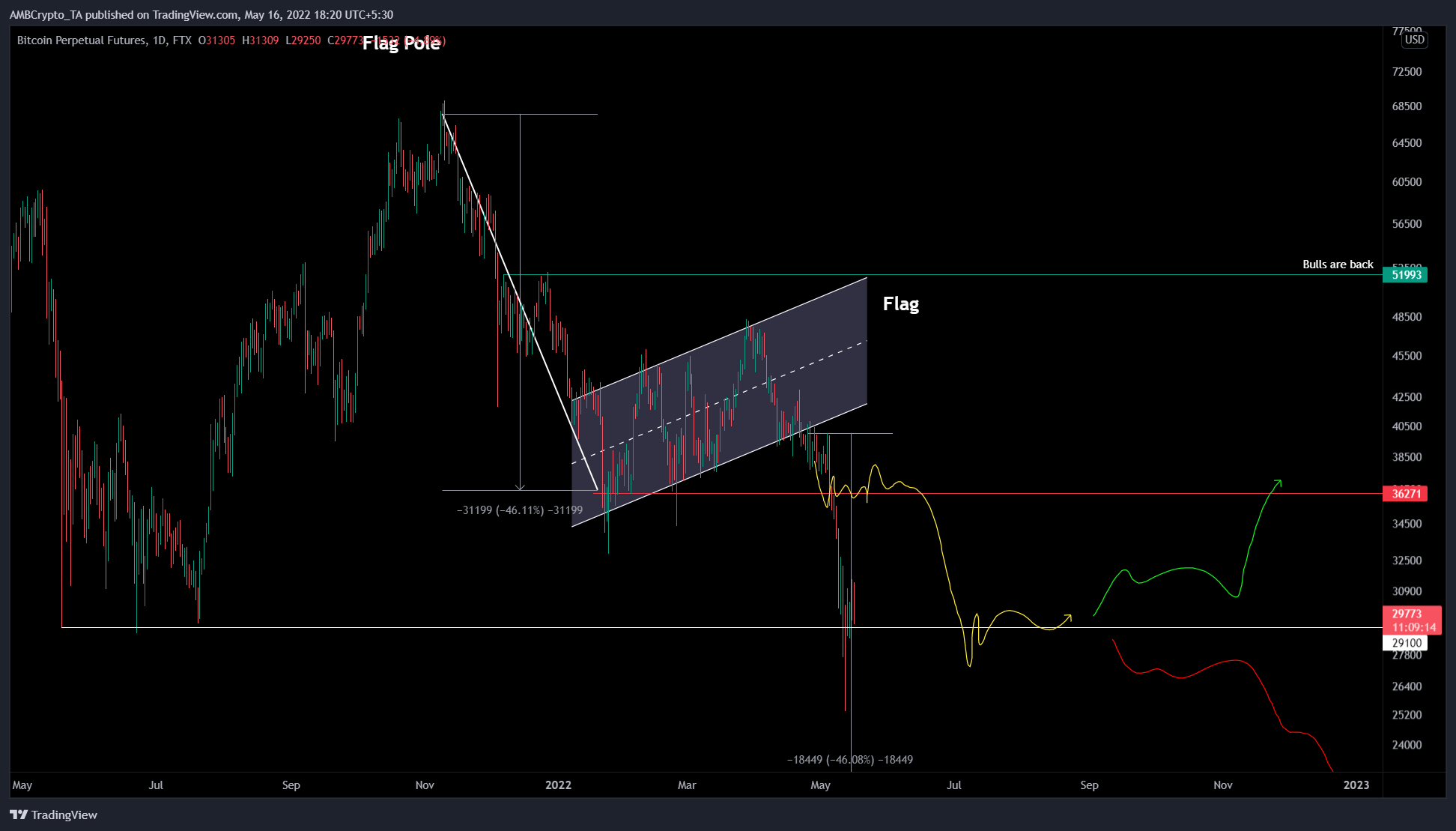Click the 'Bulls are back' text
Image resolution: width=1456 pixels, height=831 pixels.
[x=1338, y=264]
